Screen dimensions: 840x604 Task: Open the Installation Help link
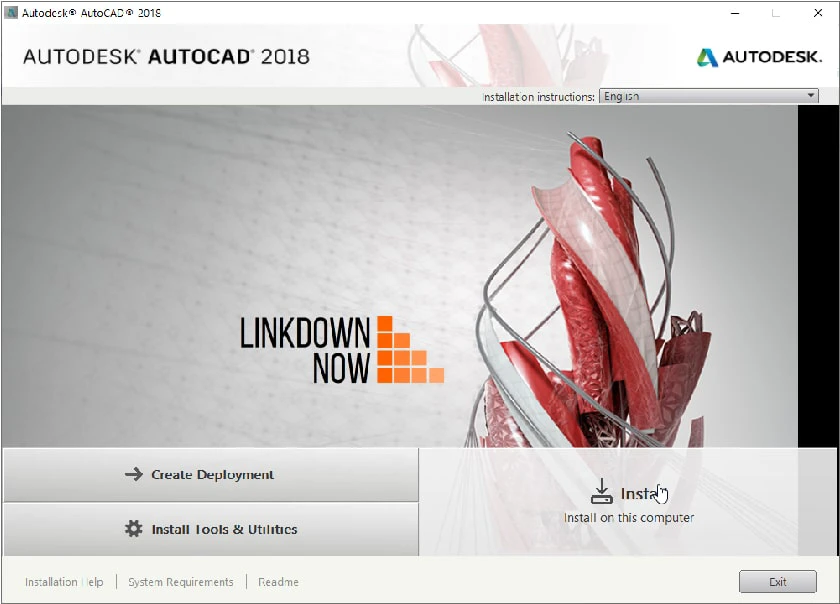tap(64, 582)
